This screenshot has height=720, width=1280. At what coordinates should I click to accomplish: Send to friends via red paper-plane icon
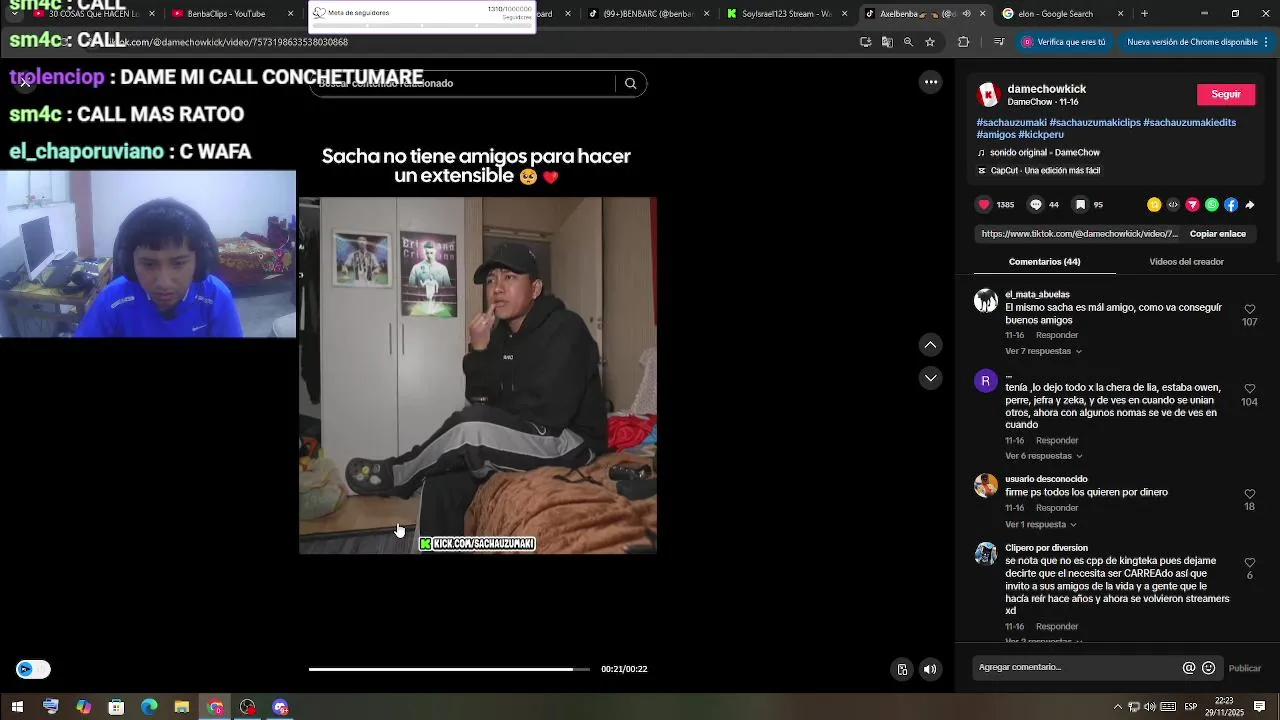point(1192,204)
